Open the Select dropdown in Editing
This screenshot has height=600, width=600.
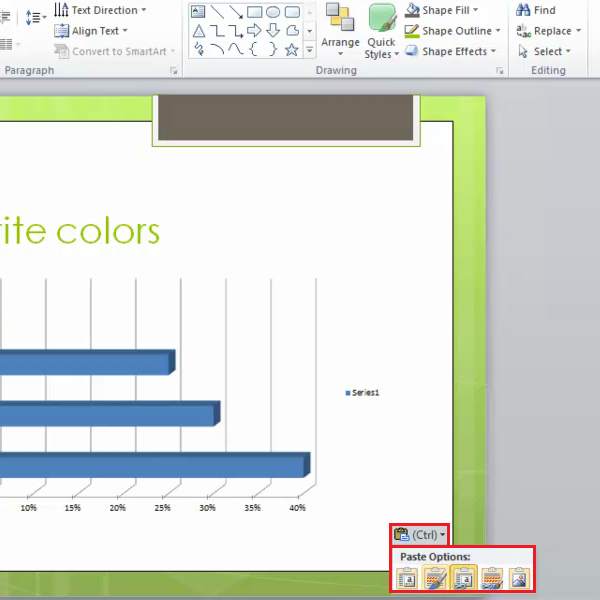tap(544, 51)
